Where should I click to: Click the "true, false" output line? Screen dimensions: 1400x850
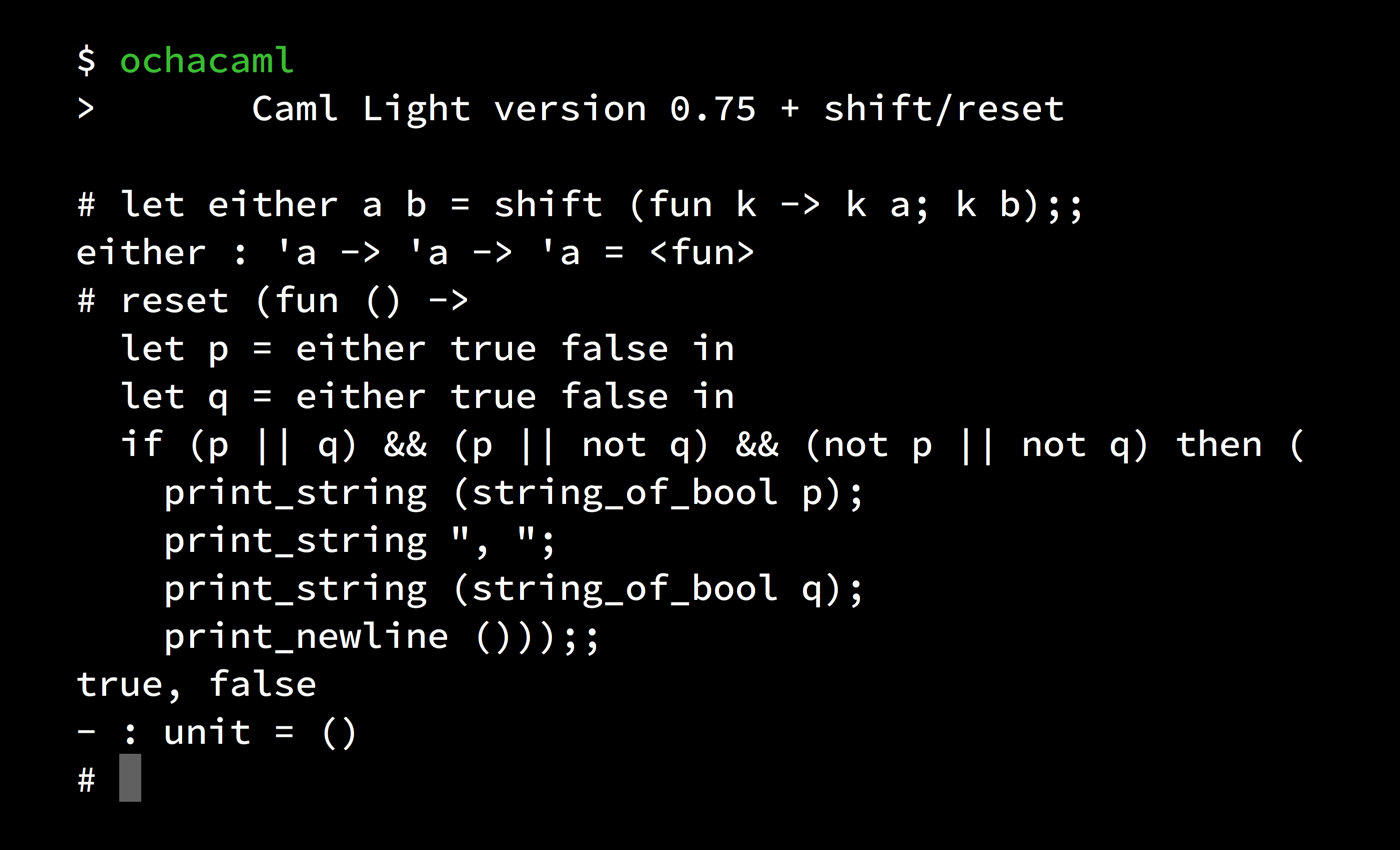tap(196, 684)
